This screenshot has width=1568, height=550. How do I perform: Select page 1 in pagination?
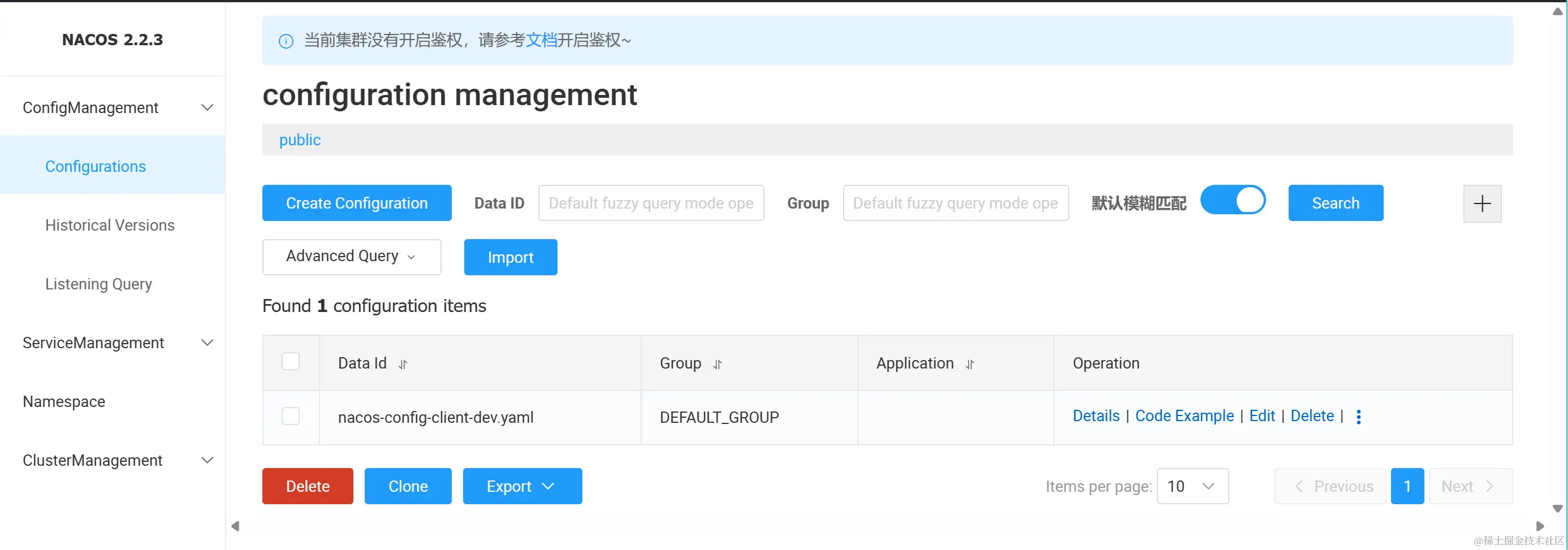coord(1407,486)
